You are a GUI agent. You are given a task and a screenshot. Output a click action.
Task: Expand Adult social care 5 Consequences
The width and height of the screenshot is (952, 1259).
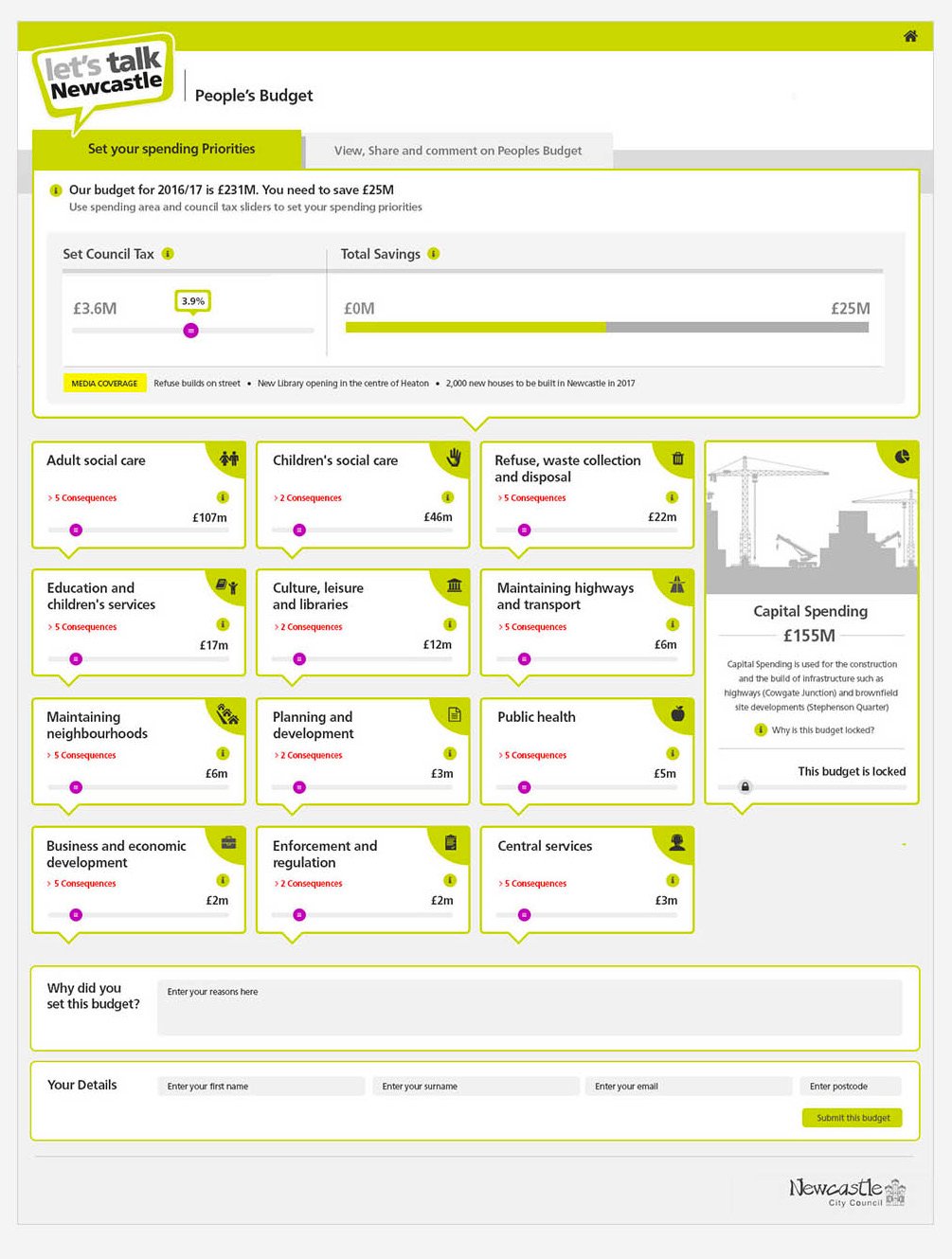click(82, 498)
